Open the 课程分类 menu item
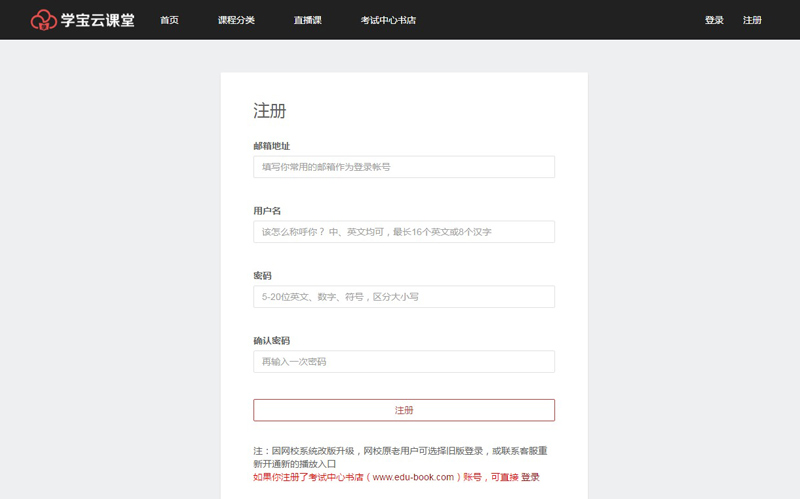Screen dimensions: 800x499 236,20
